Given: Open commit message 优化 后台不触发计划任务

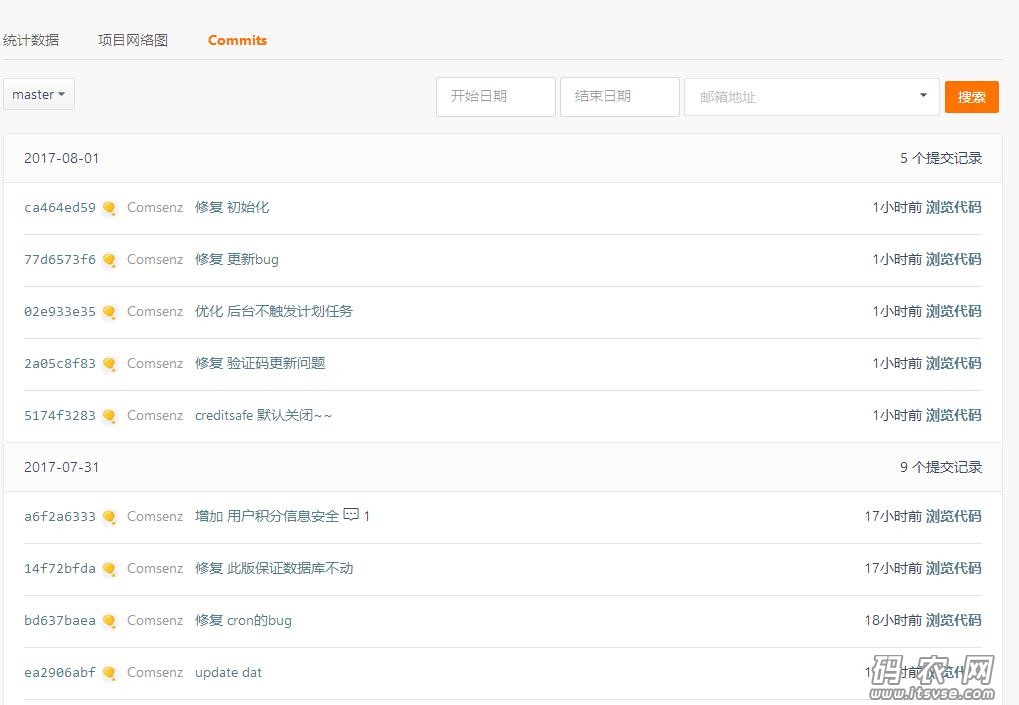Looking at the screenshot, I should [274, 311].
